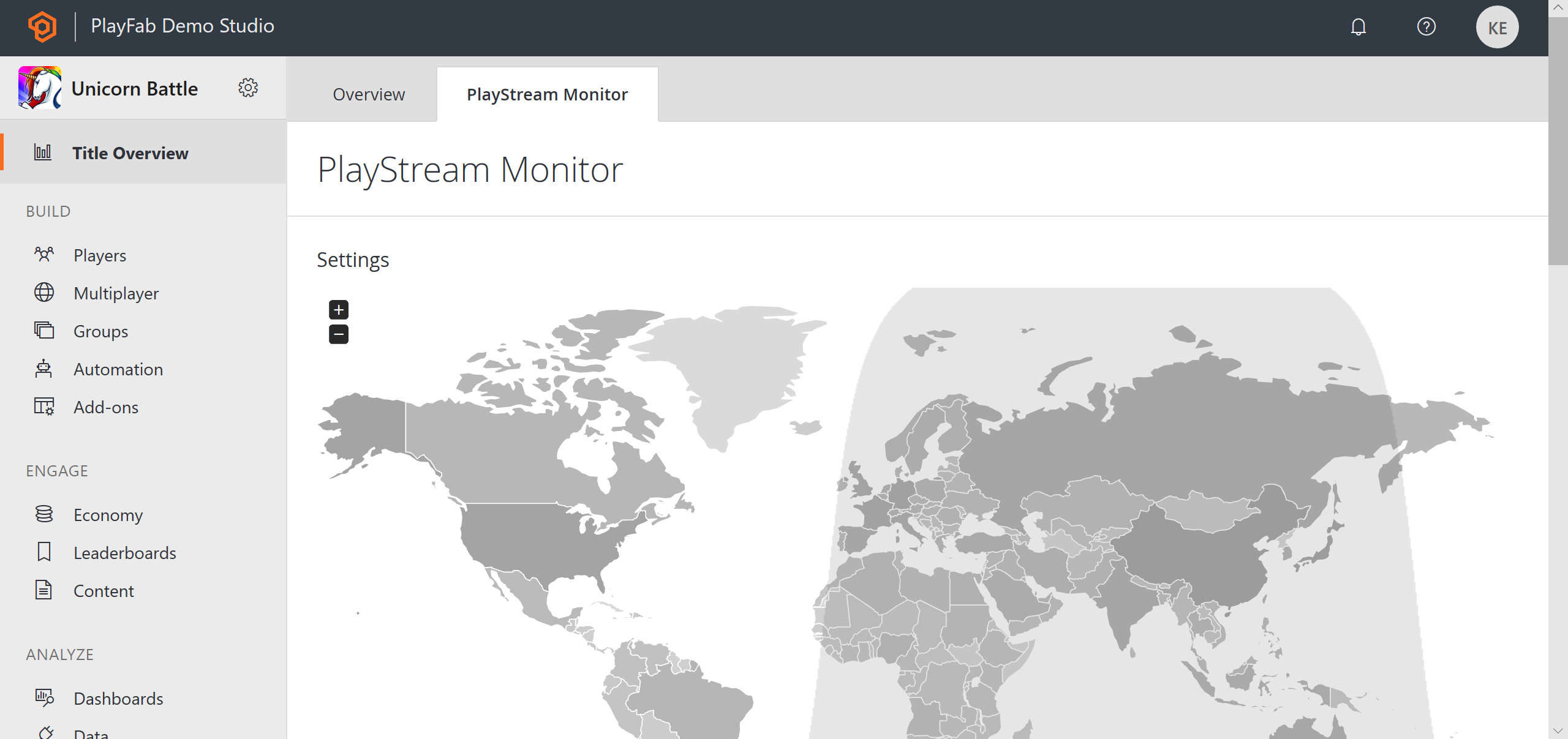This screenshot has height=739, width=1568.
Task: Click the Players icon in sidebar
Action: point(43,255)
